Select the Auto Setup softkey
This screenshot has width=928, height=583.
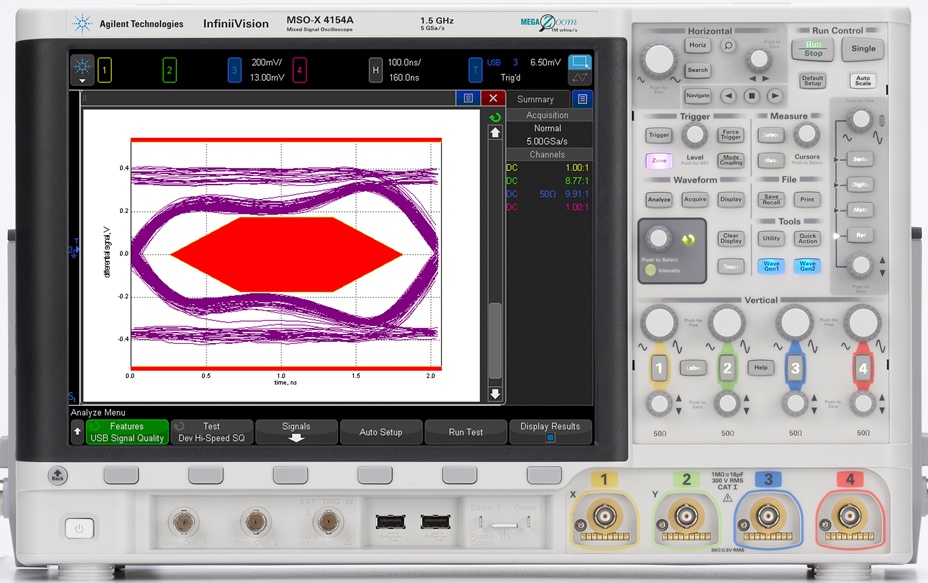click(x=381, y=432)
